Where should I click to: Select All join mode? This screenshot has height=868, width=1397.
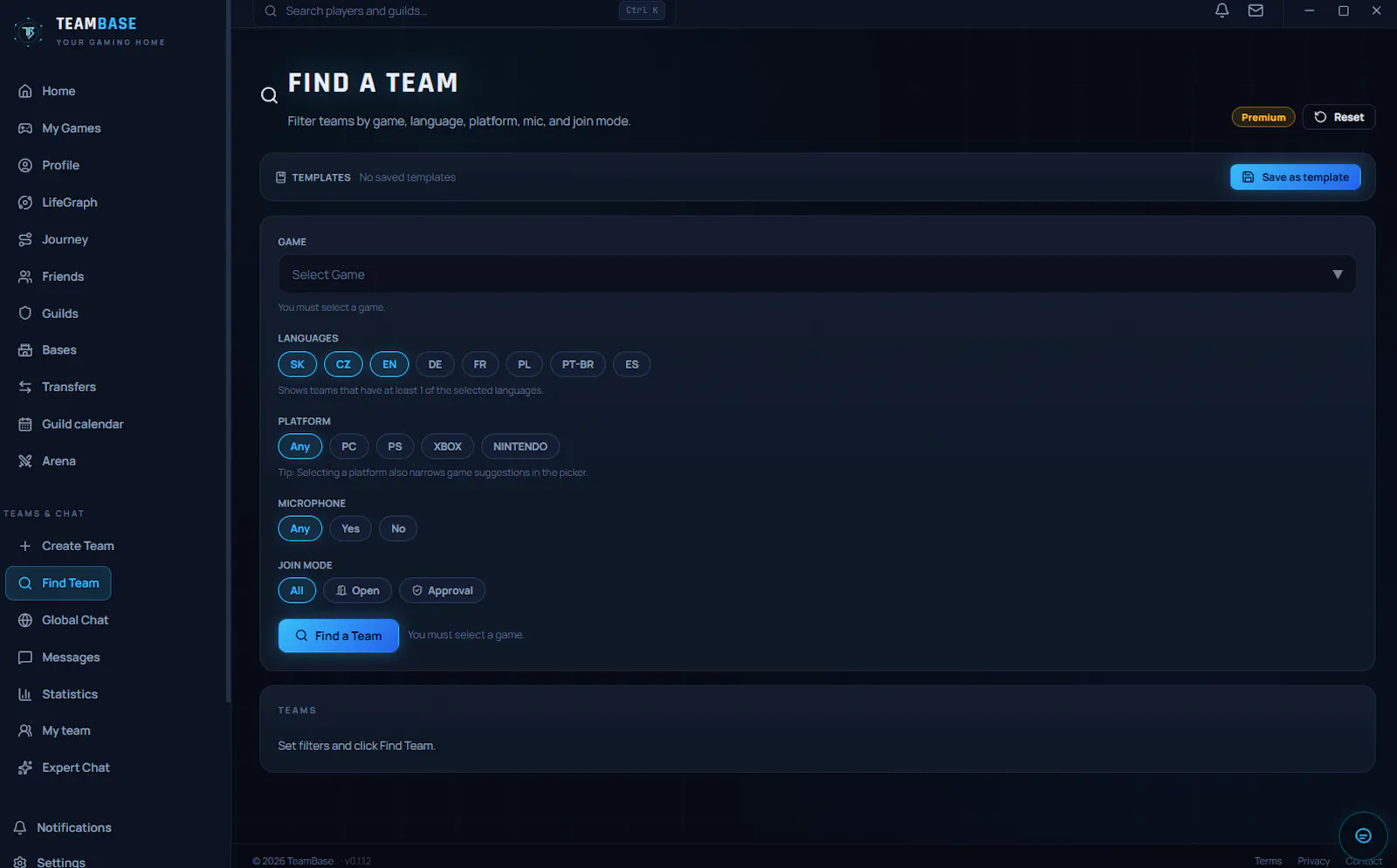297,590
